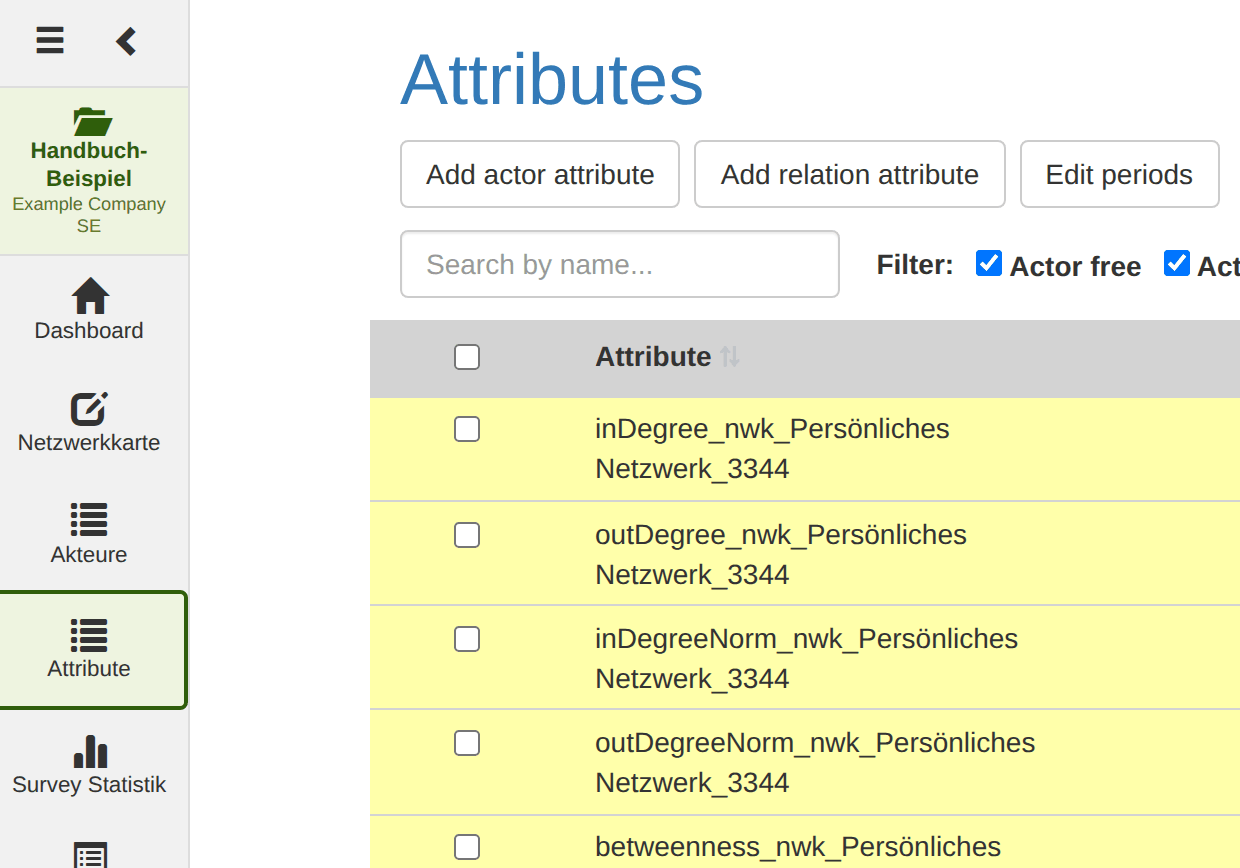
Task: Select the Attribute list icon
Action: pos(89,634)
